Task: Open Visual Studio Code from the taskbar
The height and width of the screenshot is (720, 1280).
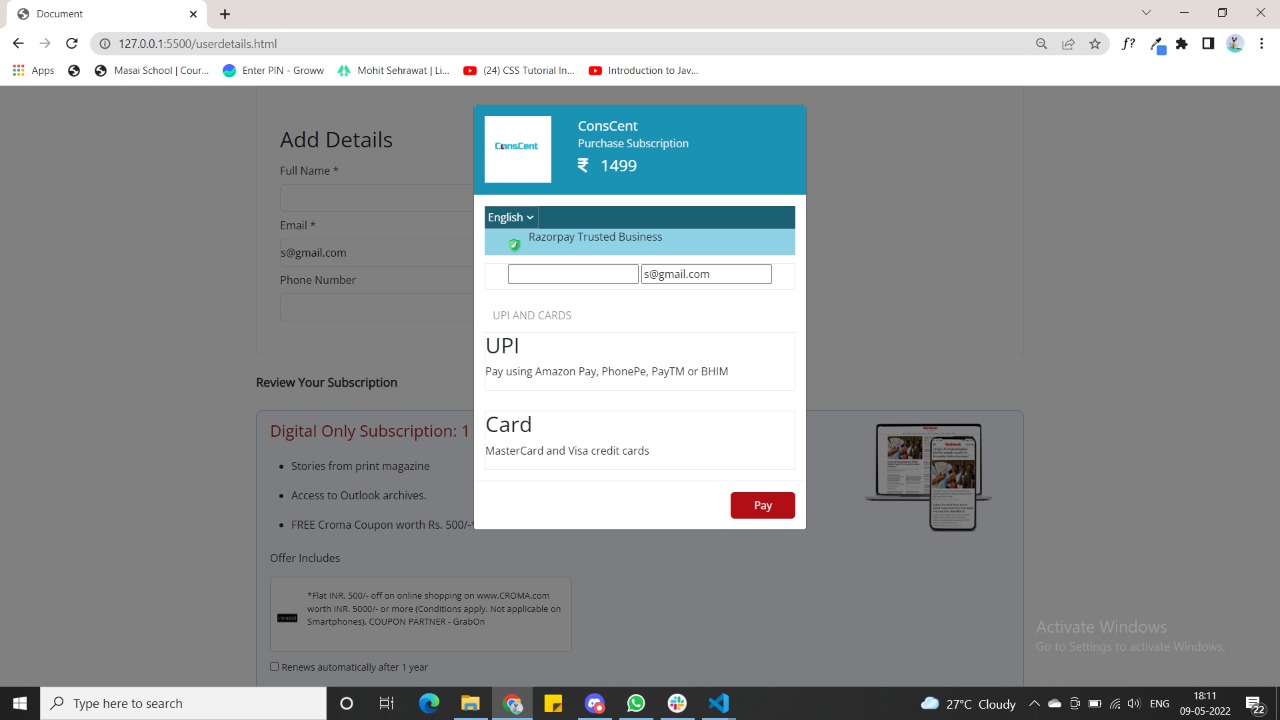Action: 718,703
